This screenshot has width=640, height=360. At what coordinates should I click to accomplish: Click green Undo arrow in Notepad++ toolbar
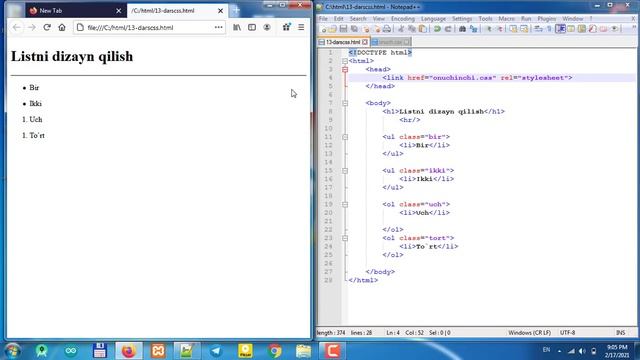[437, 29]
